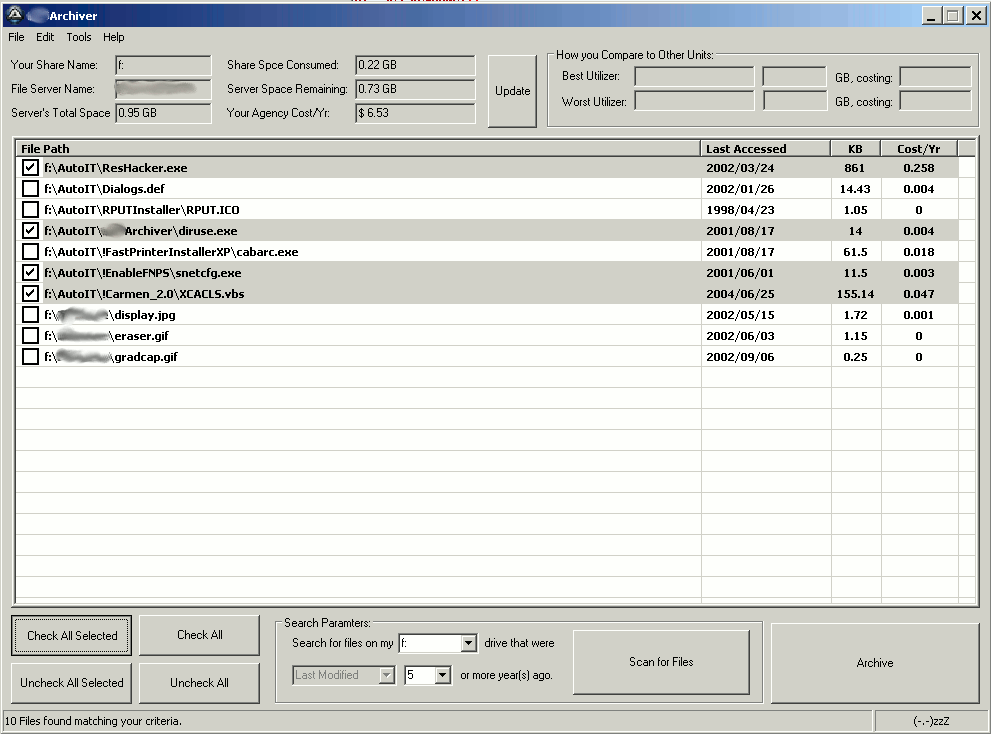991x734 pixels.
Task: Open the Help menu
Action: tap(114, 37)
